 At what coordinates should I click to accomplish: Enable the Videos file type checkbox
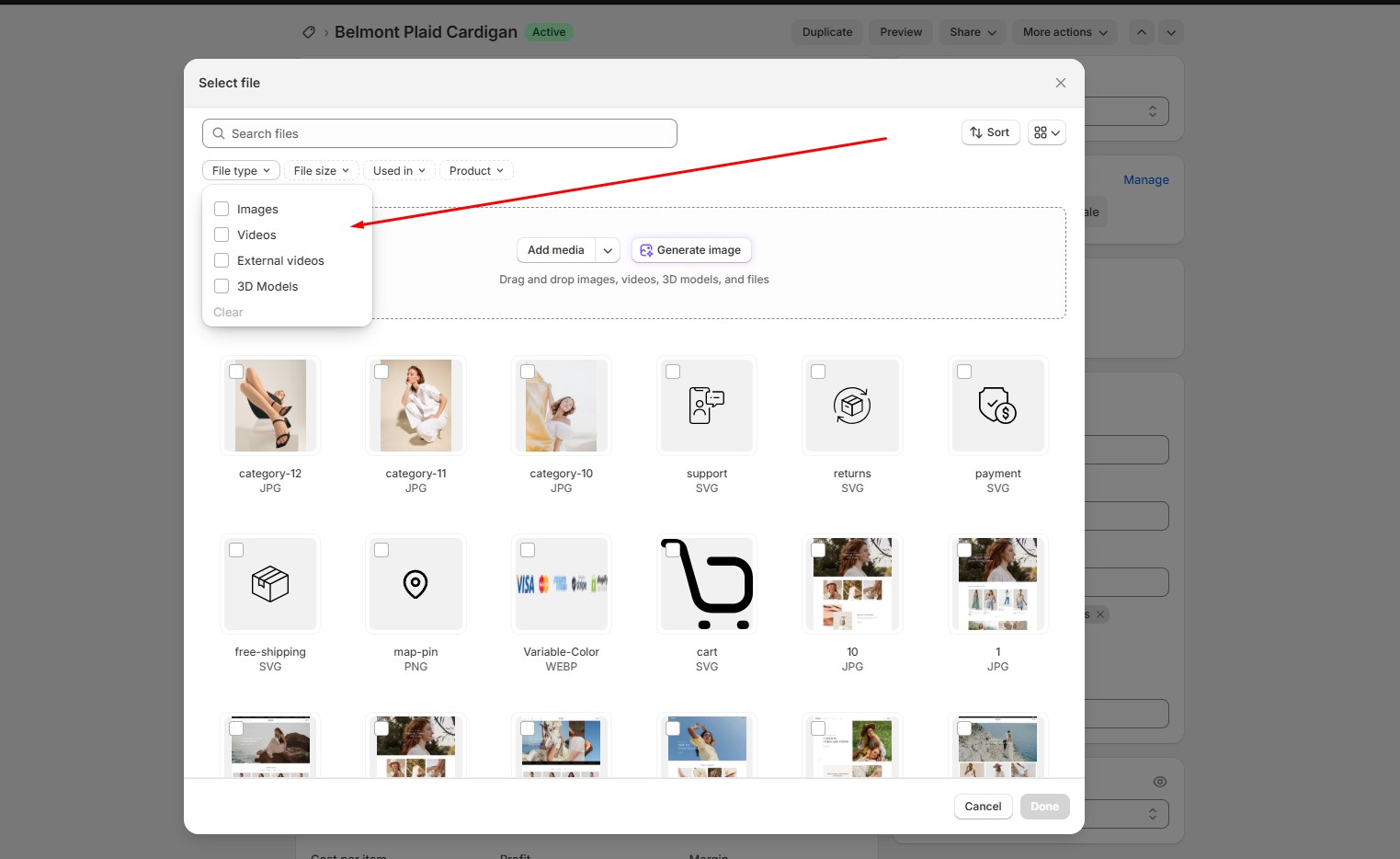point(222,235)
